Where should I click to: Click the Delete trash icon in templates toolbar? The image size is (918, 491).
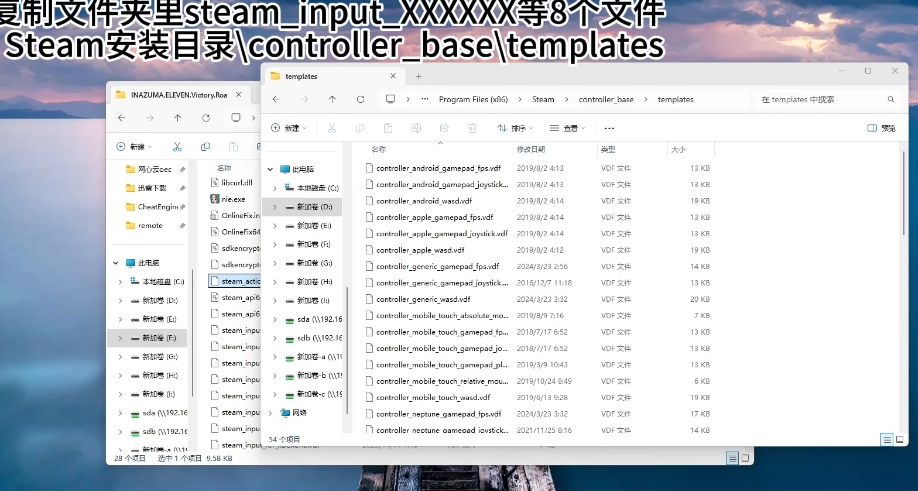point(471,128)
